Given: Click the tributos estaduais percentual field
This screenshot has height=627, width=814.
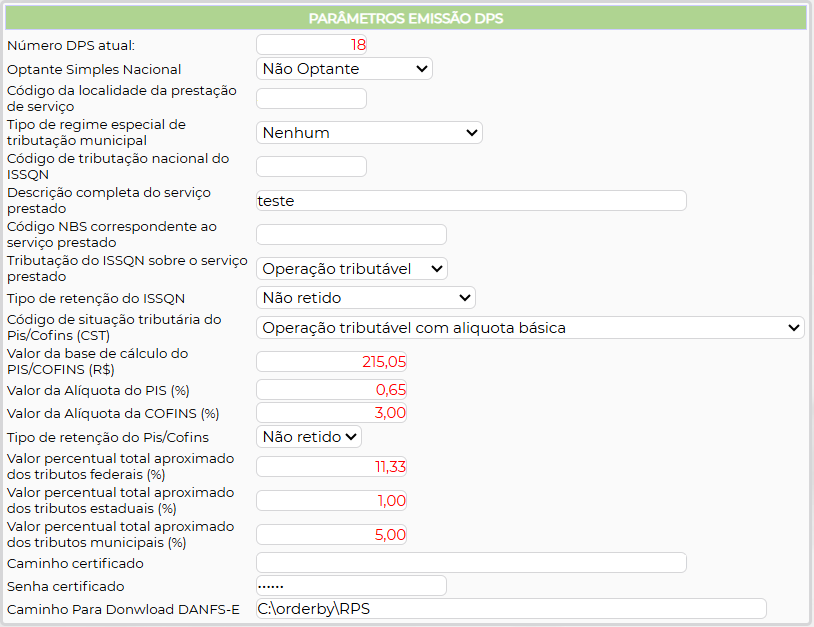Looking at the screenshot, I should (332, 500).
